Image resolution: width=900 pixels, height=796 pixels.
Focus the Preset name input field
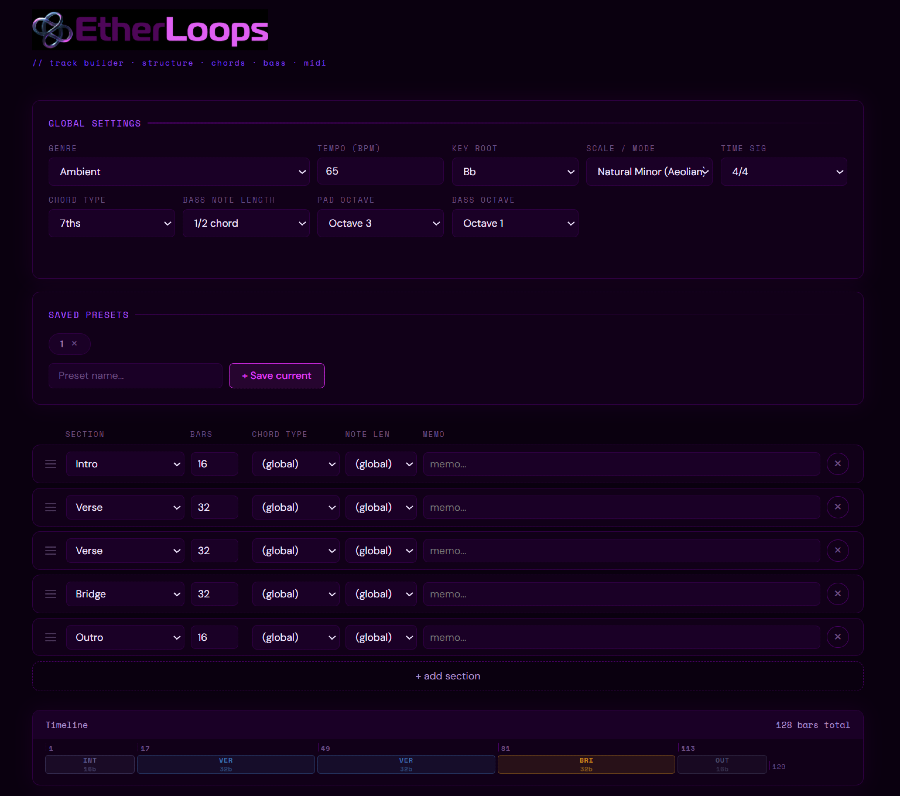tap(135, 375)
